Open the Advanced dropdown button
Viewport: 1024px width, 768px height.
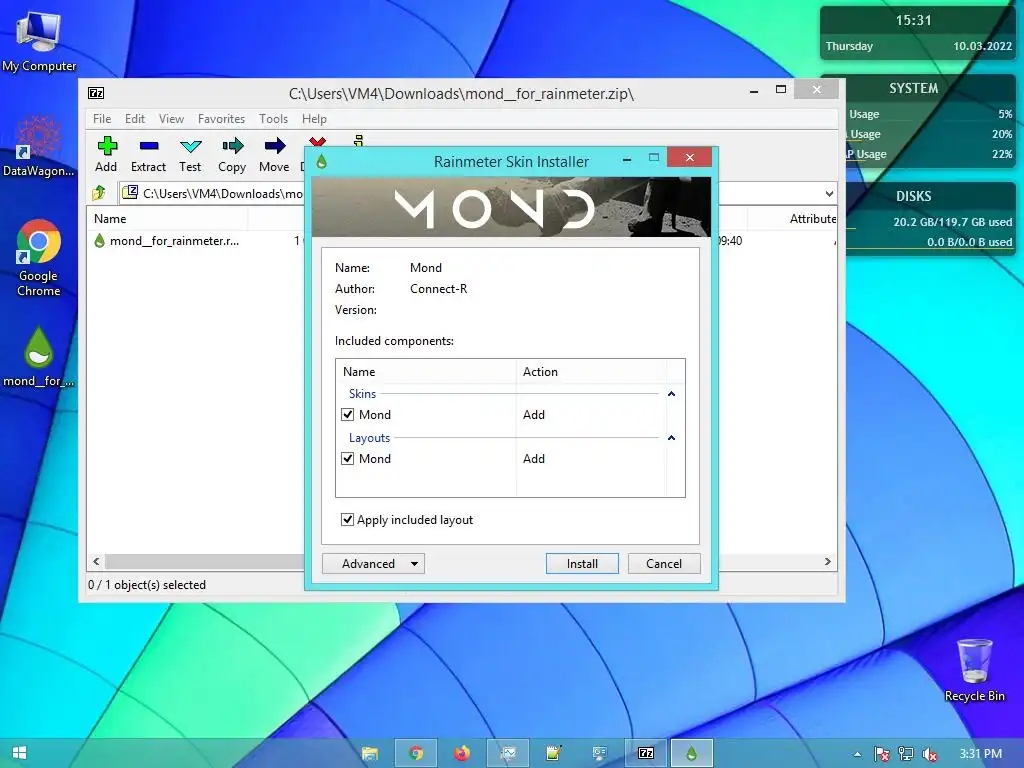point(374,564)
